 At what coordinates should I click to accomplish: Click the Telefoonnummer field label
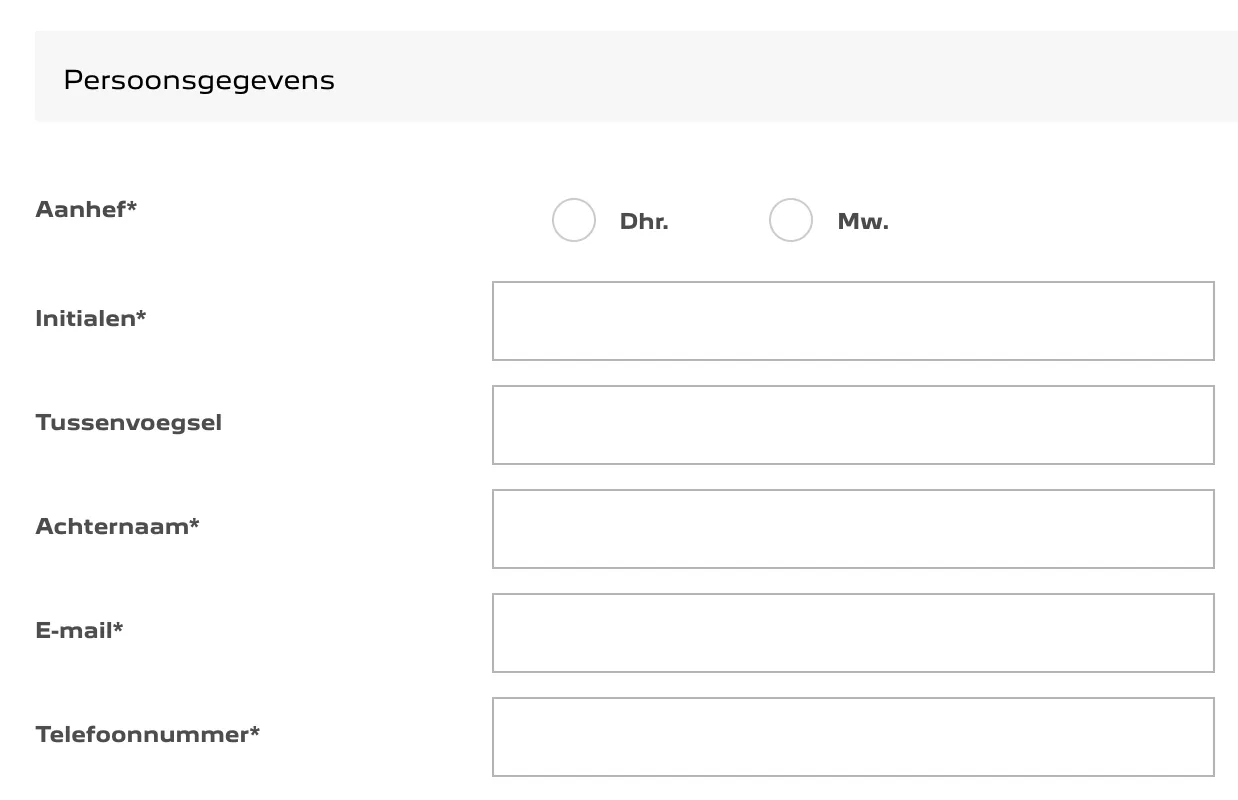point(148,734)
